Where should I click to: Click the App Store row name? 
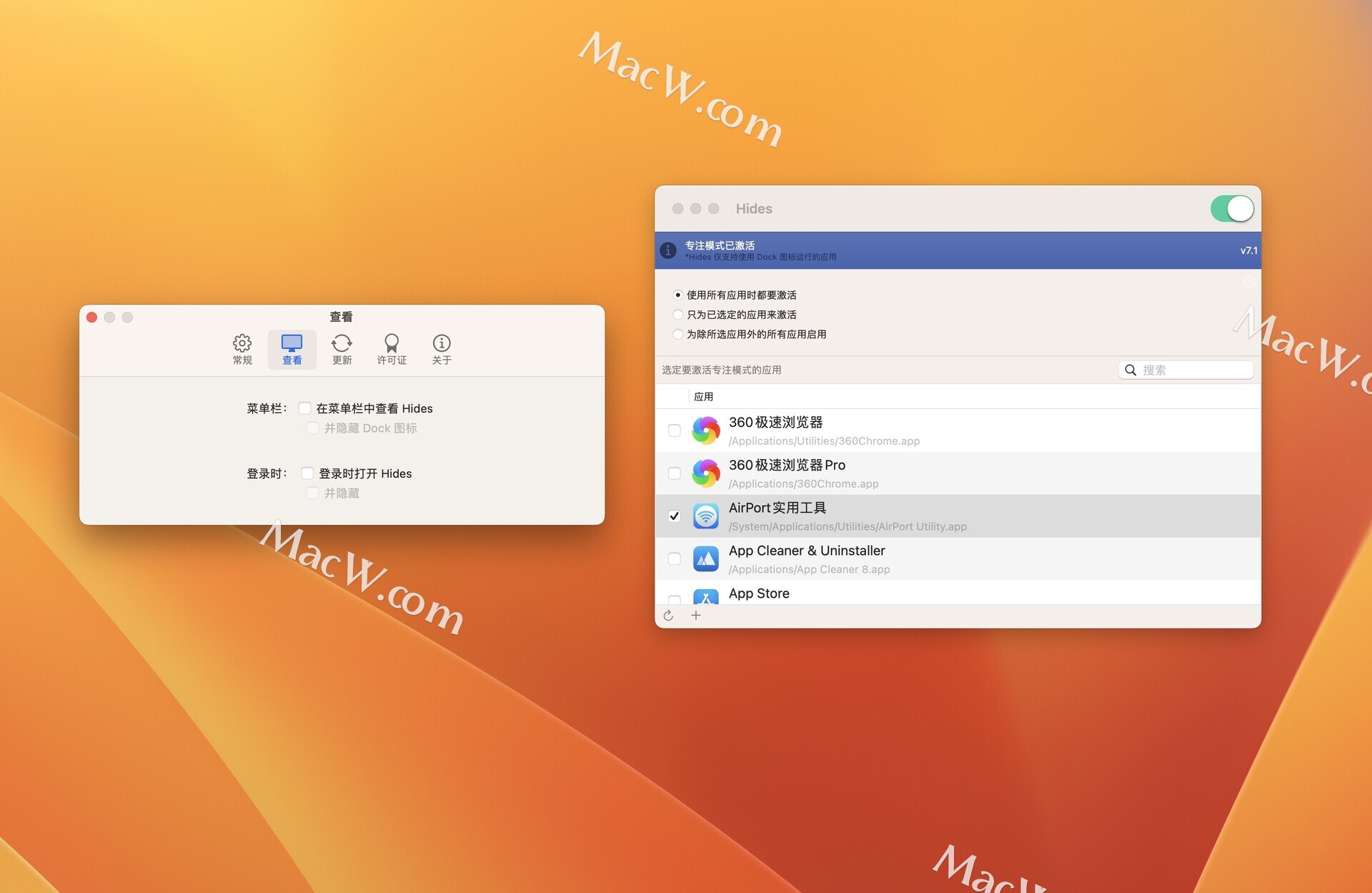(x=759, y=593)
